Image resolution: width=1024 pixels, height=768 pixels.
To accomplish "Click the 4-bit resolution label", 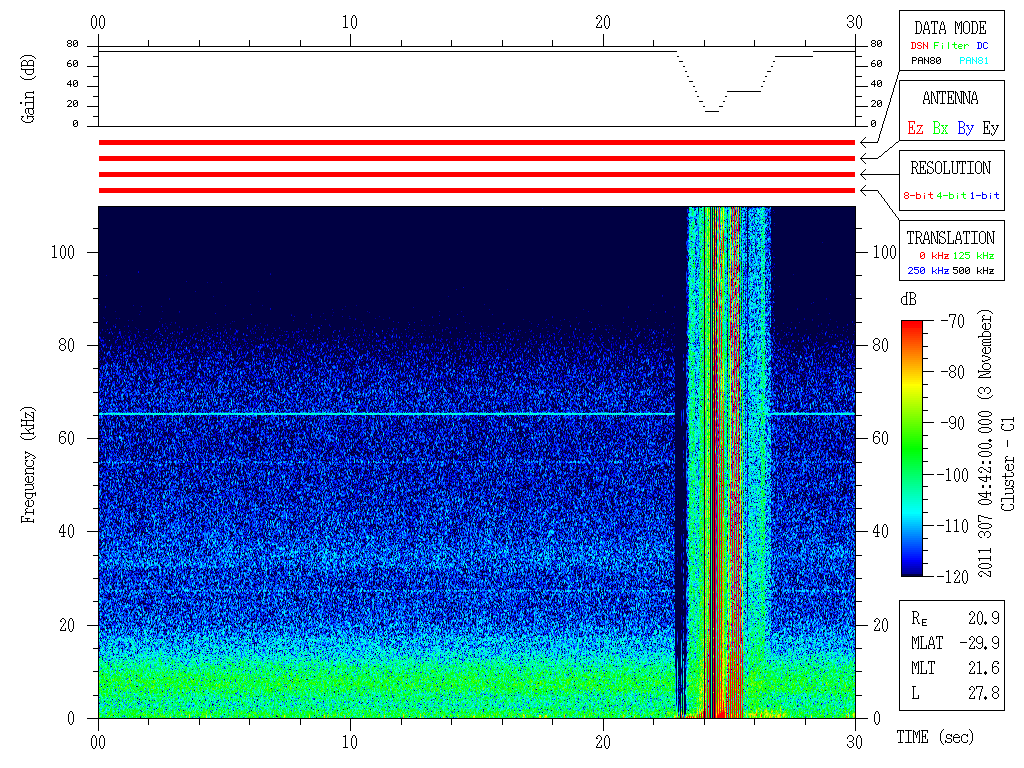I will [x=952, y=195].
